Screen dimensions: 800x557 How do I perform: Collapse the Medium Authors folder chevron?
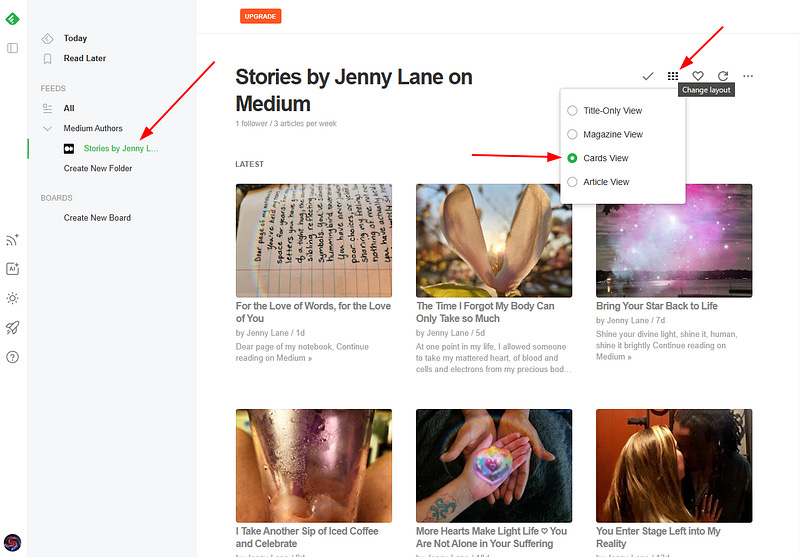pyautogui.click(x=47, y=129)
